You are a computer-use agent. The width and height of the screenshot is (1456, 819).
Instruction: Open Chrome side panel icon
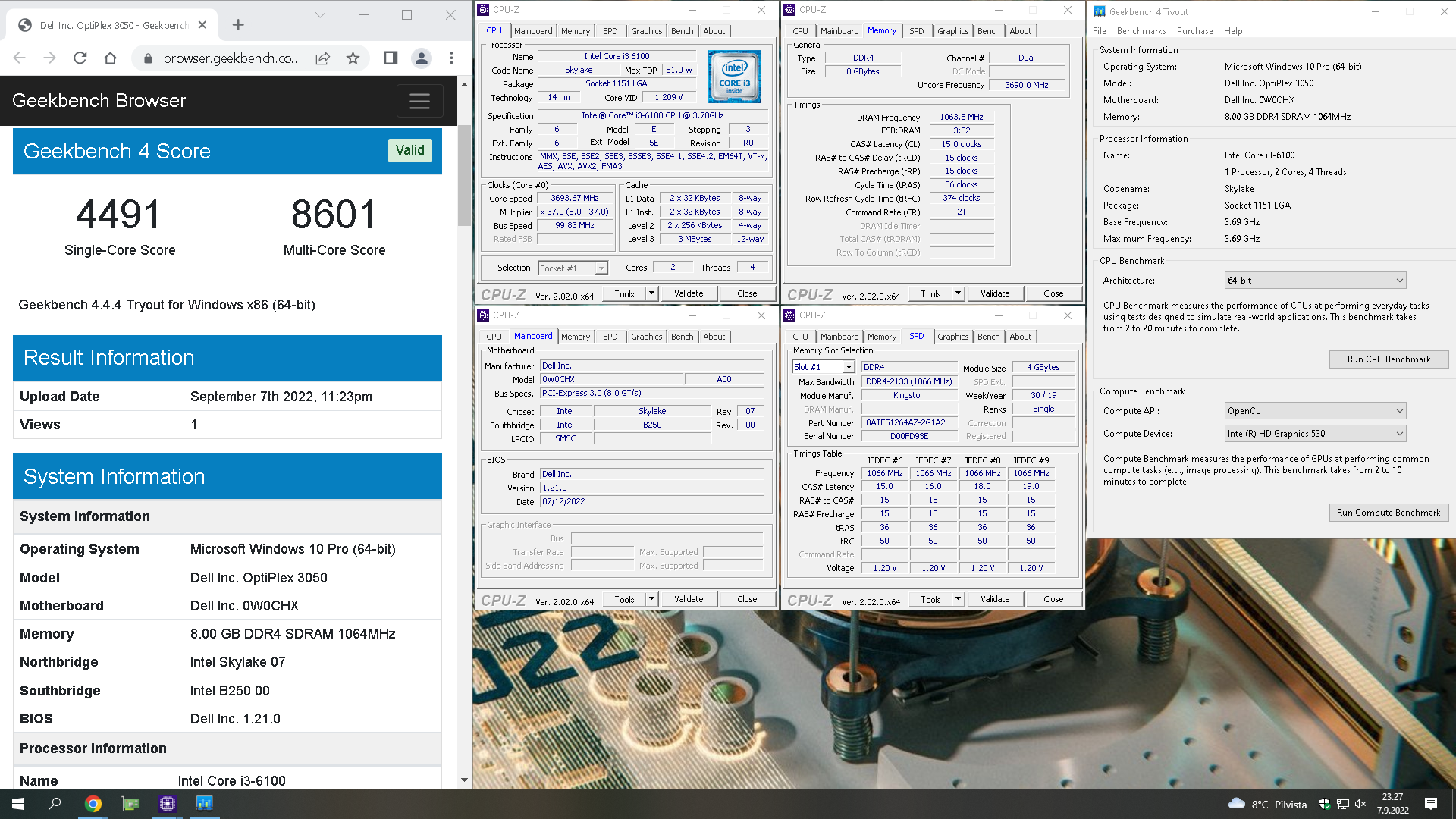tap(391, 58)
